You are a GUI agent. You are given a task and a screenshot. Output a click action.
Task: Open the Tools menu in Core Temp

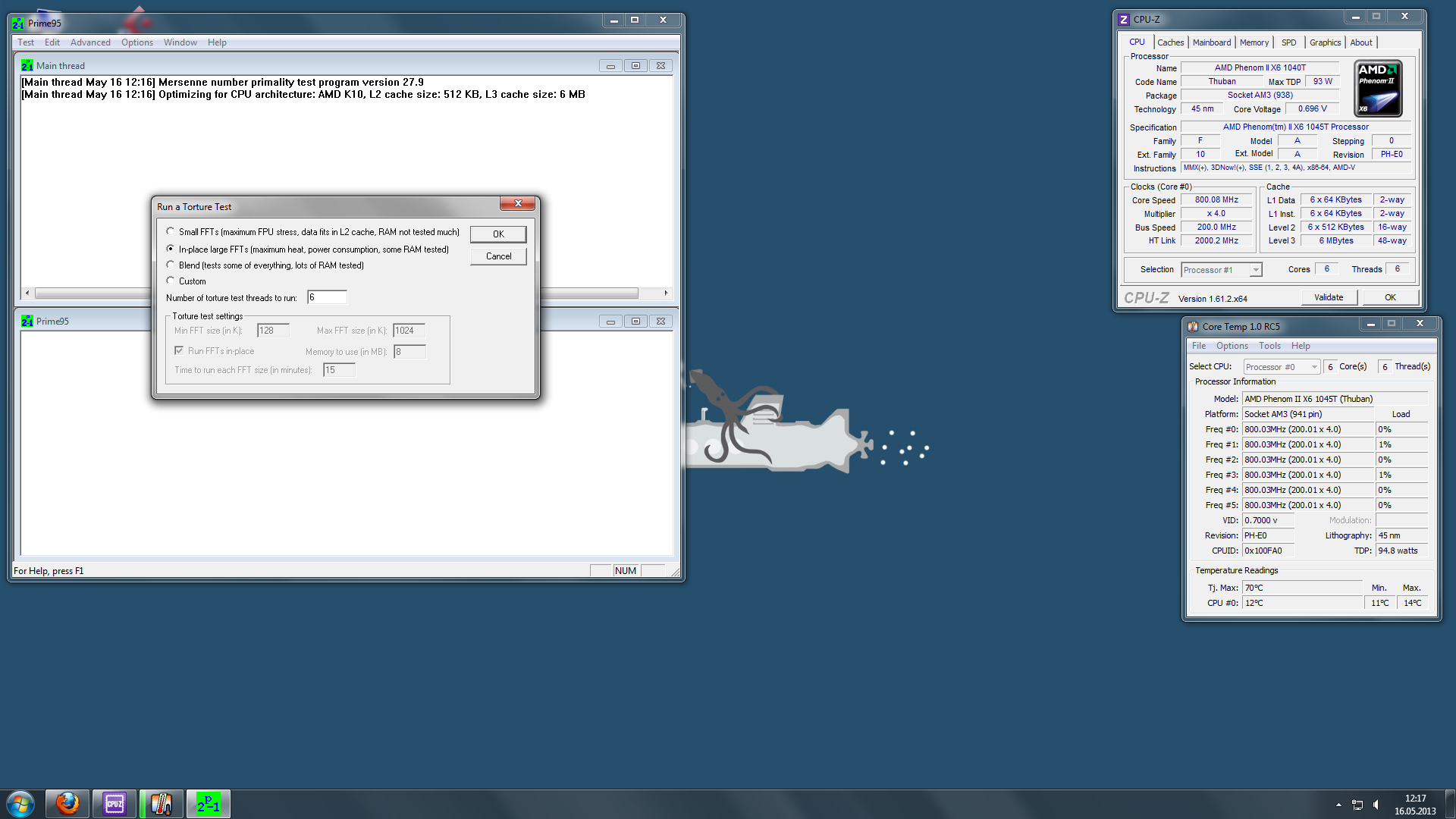tap(1269, 346)
